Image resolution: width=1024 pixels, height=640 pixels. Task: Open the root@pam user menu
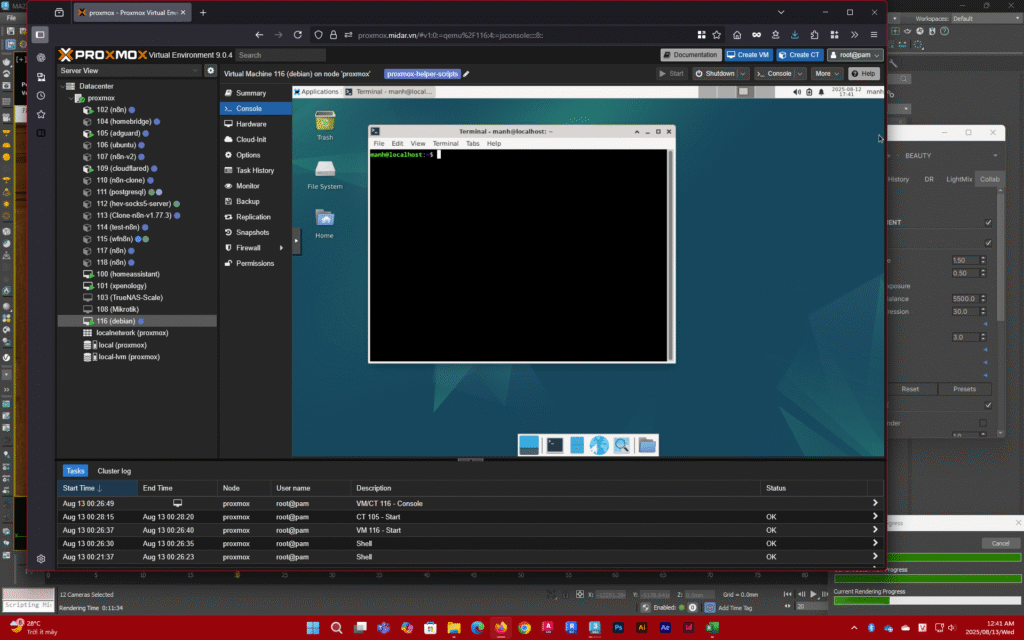tap(854, 55)
